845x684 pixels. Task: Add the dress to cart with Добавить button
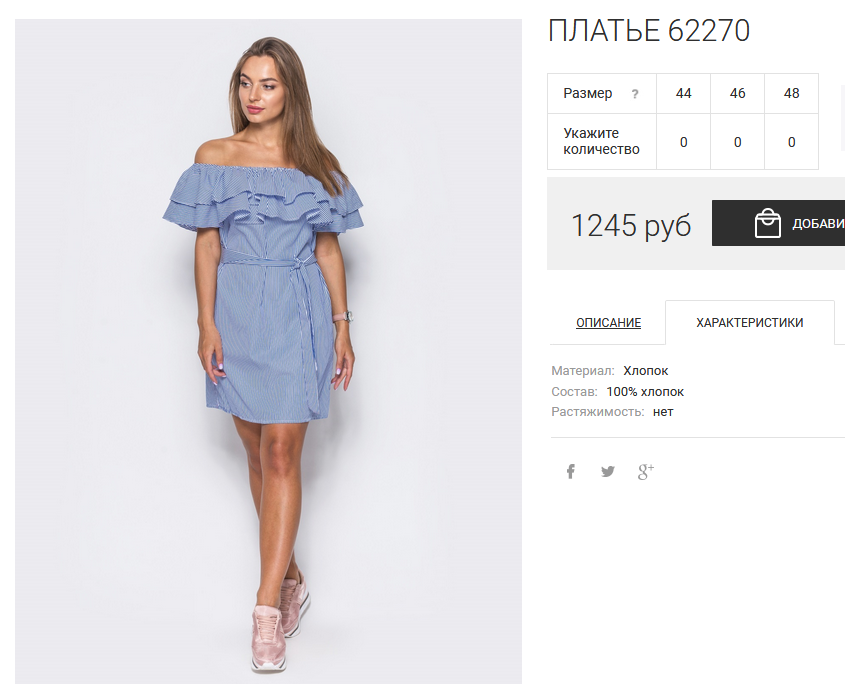779,223
